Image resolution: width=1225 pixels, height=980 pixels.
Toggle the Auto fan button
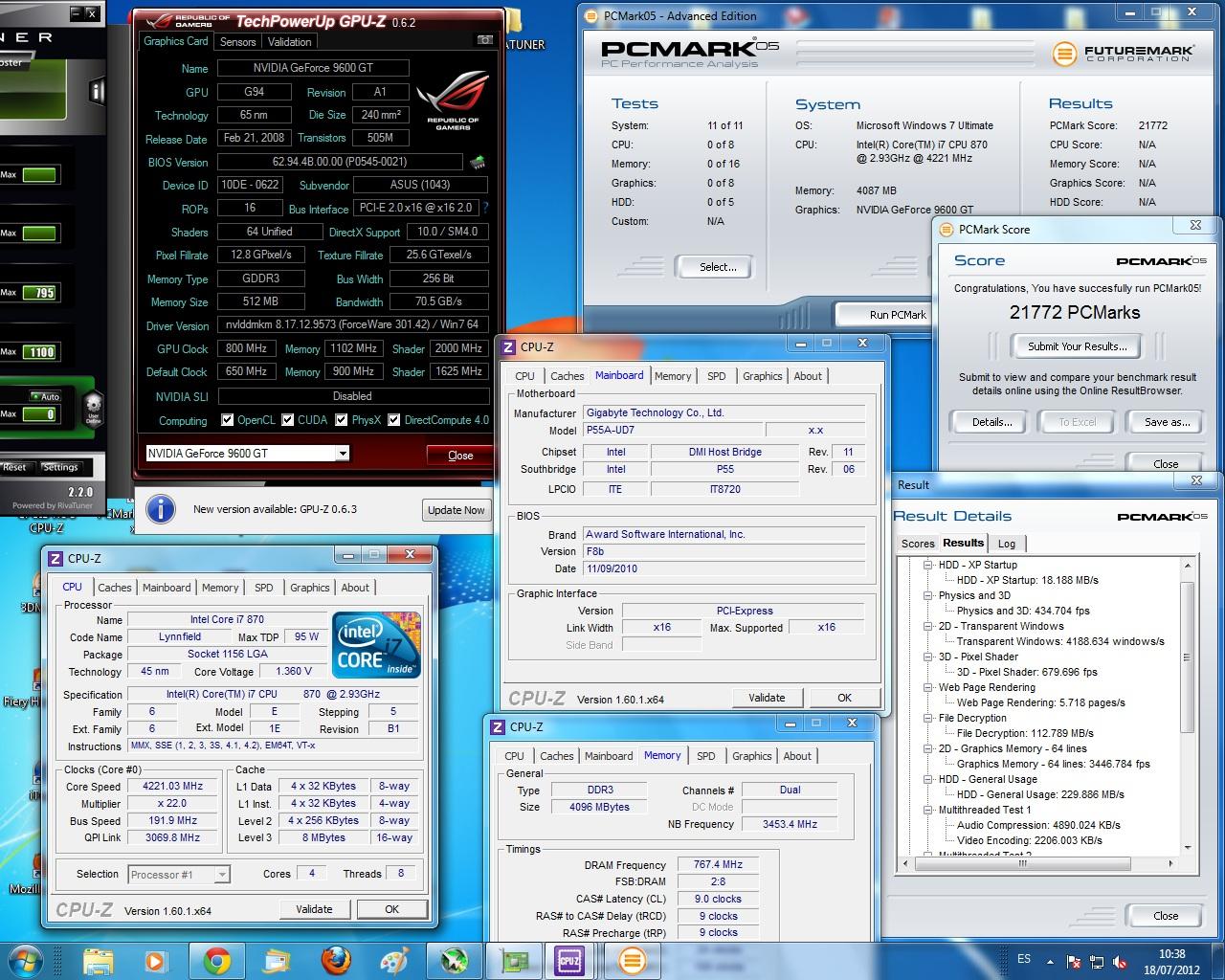46,396
